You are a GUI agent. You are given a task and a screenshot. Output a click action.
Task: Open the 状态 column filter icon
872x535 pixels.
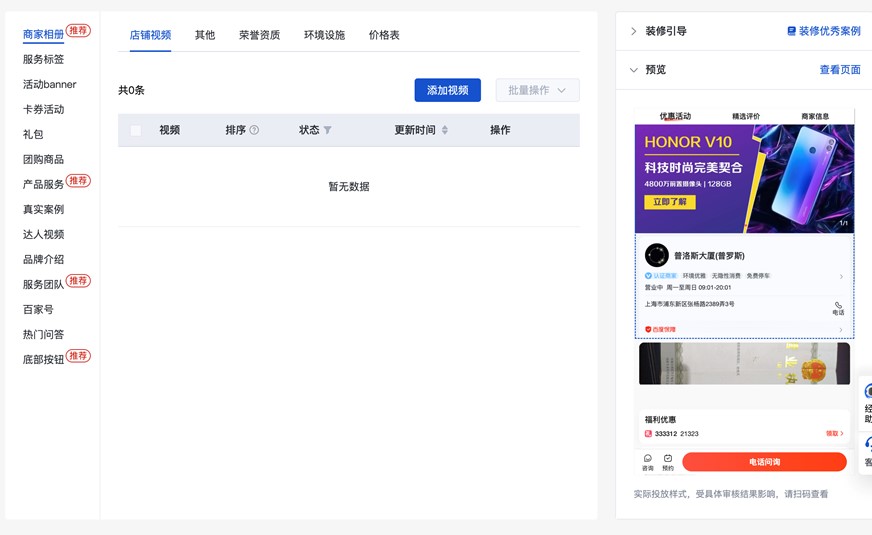coord(327,130)
